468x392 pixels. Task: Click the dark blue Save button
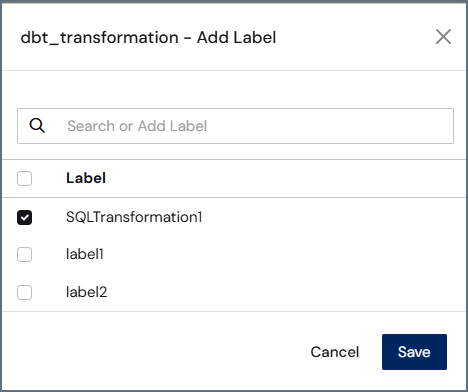414,352
